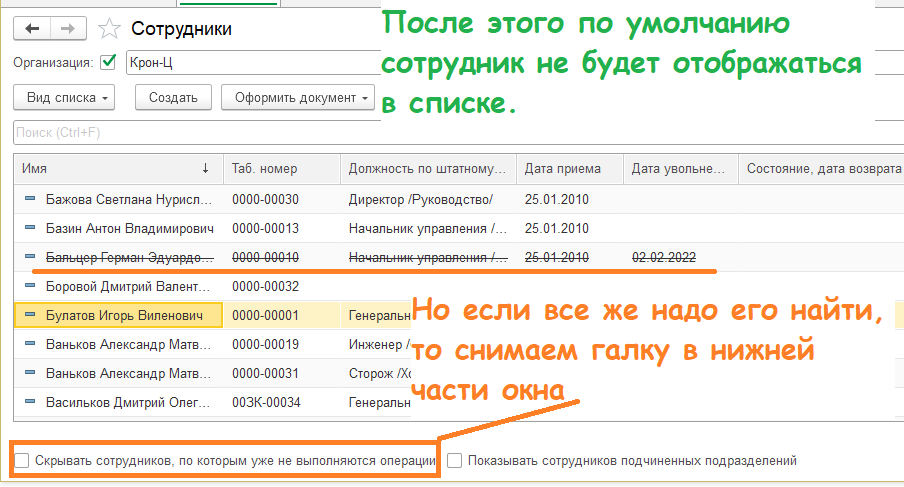This screenshot has height=487, width=904.
Task: Enable Показывать сотрудников подчиненных подразделений
Action: (x=455, y=460)
